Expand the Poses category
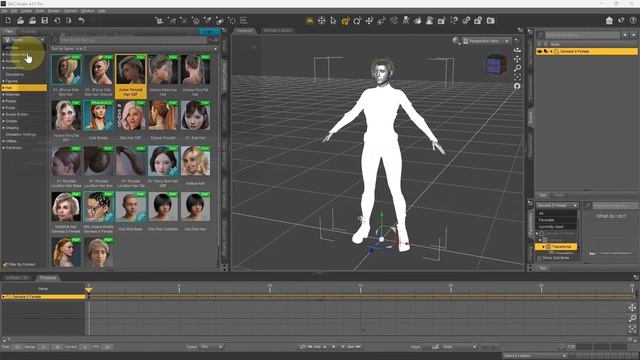This screenshot has height=360, width=640. pos(4,101)
